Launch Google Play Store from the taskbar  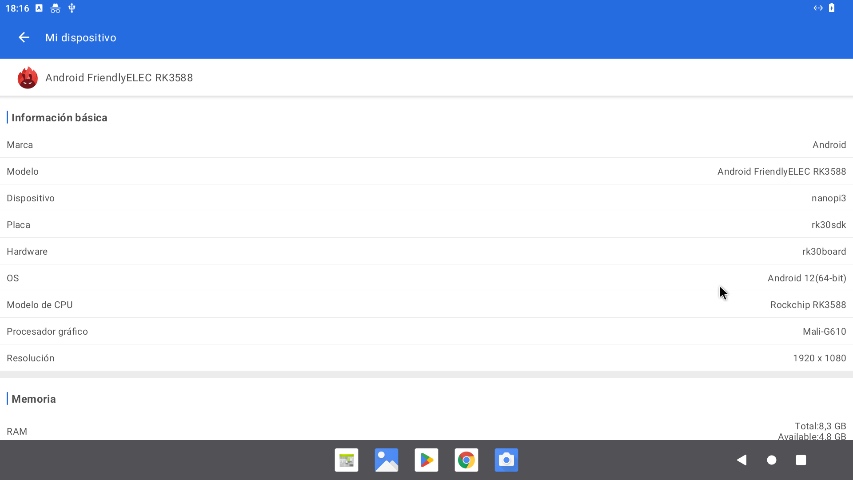(426, 460)
